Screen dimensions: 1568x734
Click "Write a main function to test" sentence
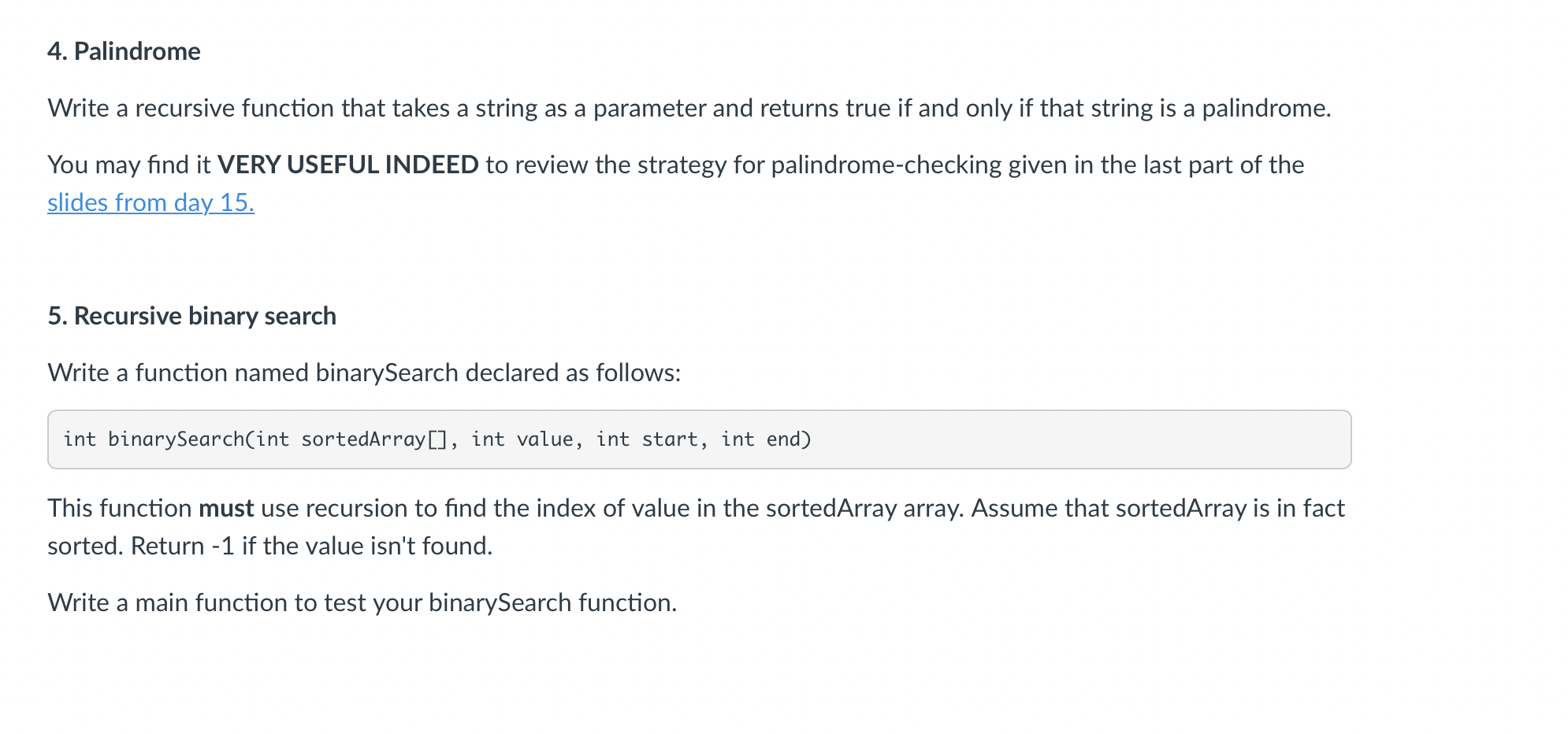click(362, 602)
